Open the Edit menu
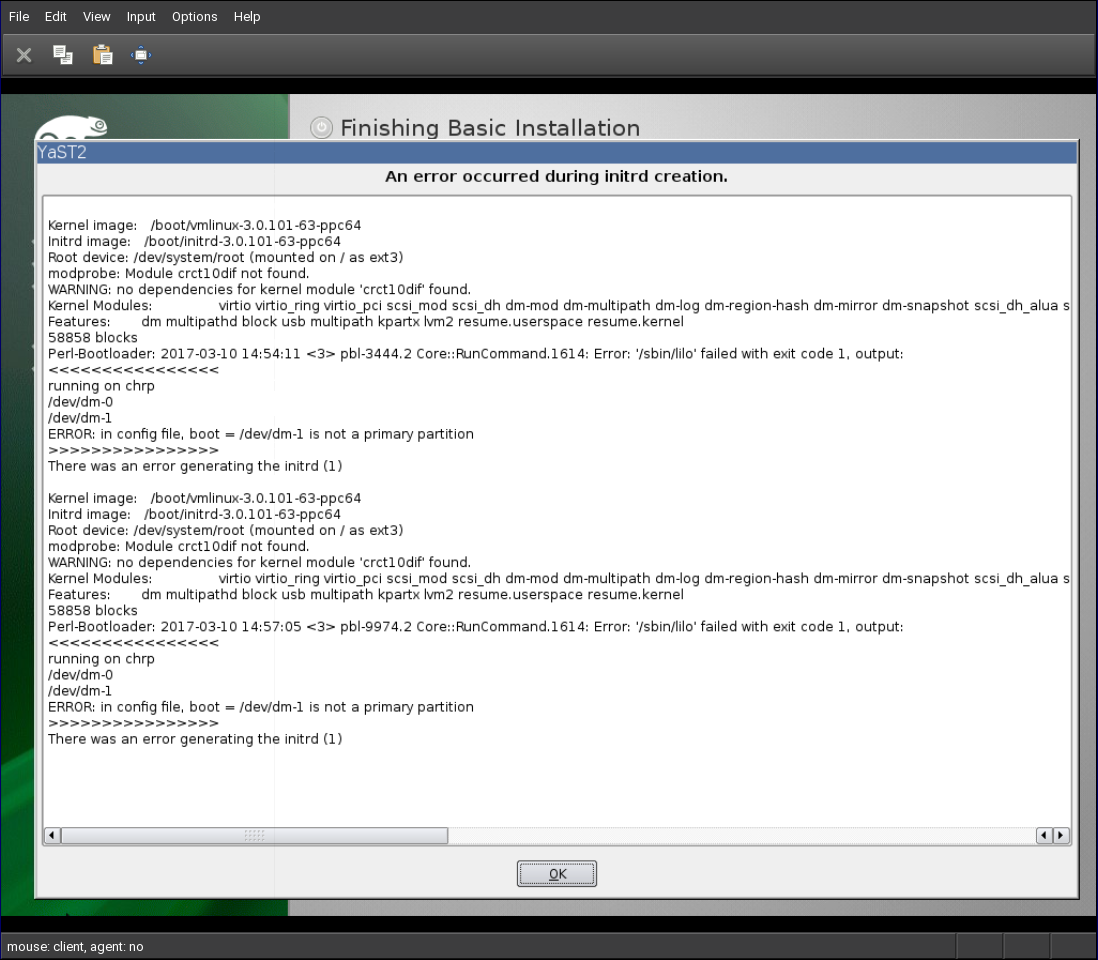This screenshot has height=960, width=1098. (x=55, y=16)
